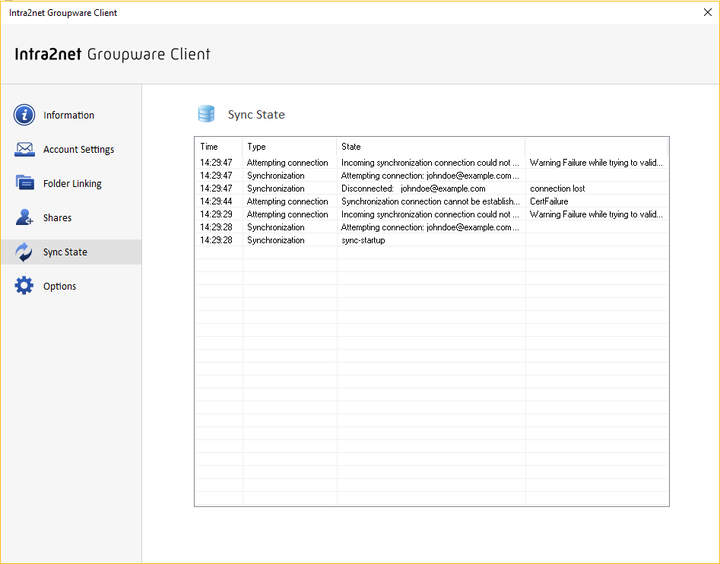Viewport: 720px width, 564px height.
Task: Open the Shares section
Action: pos(71,217)
